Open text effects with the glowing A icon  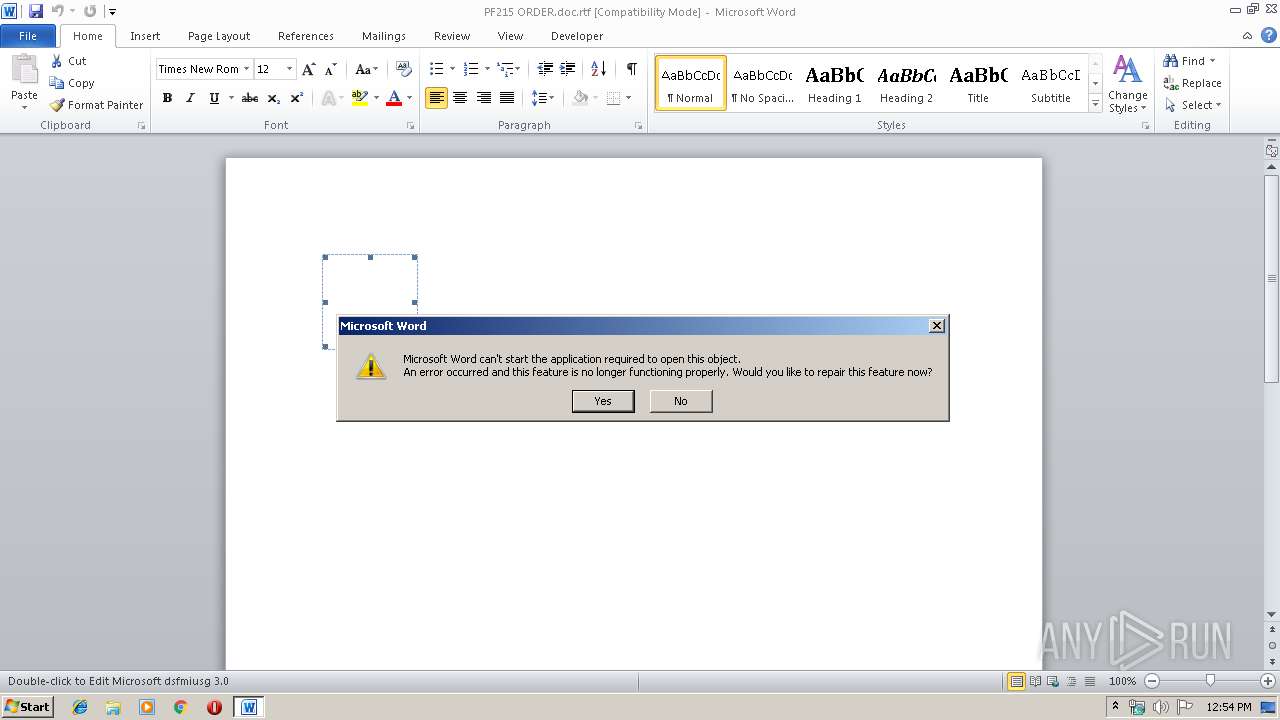pos(327,98)
